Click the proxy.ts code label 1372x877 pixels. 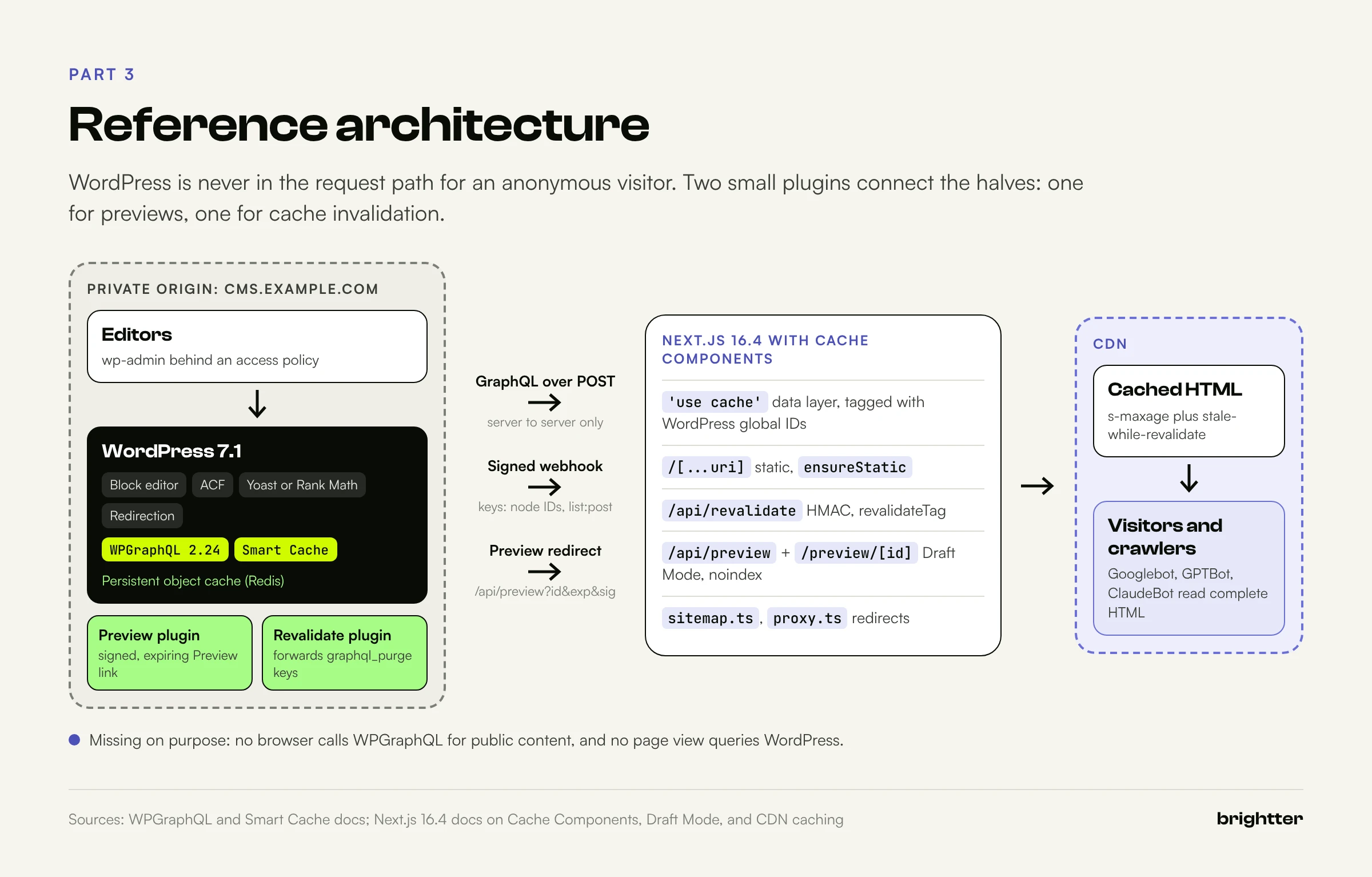807,618
